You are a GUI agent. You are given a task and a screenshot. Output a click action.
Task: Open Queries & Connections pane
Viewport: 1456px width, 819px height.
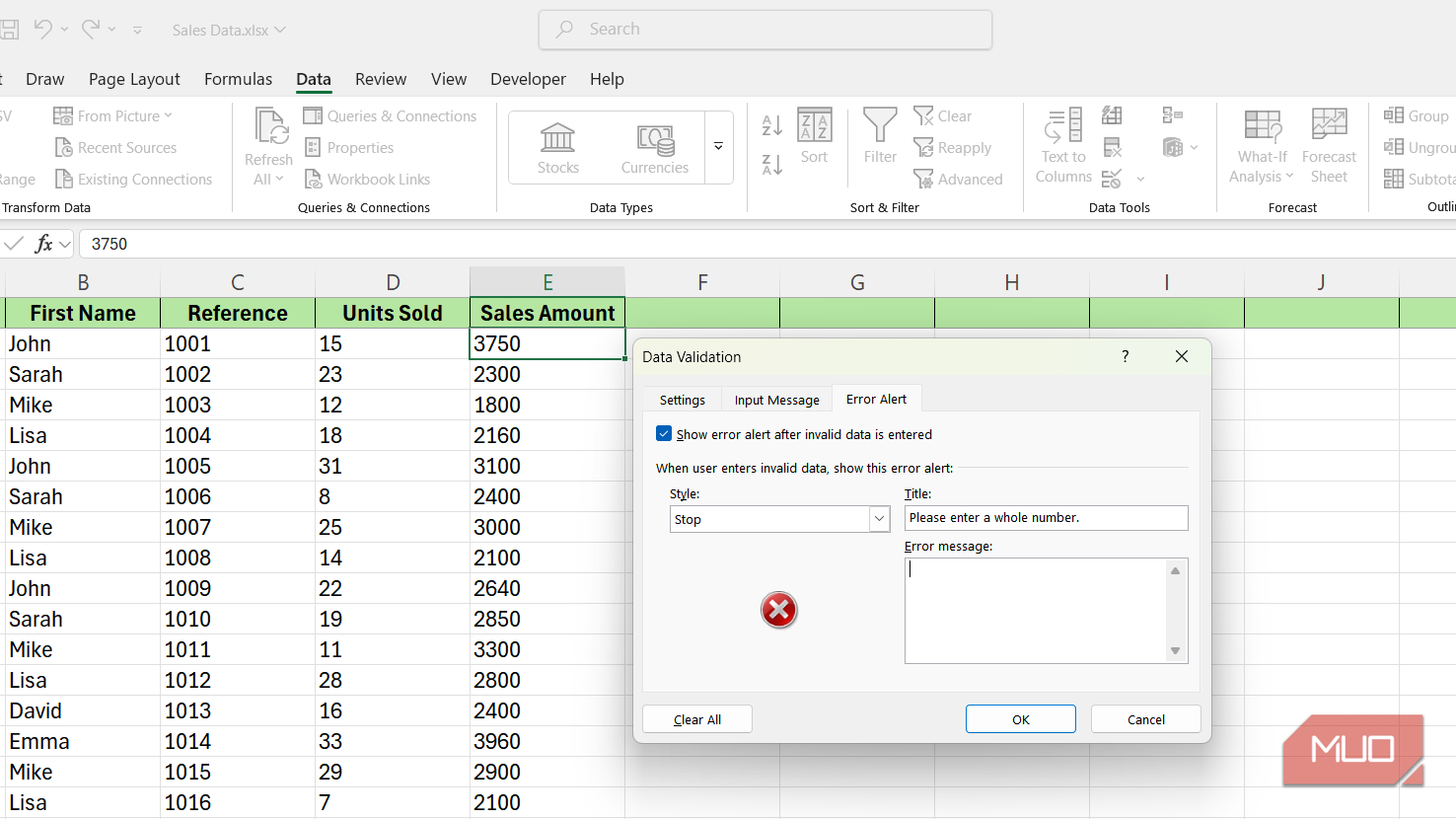click(390, 115)
